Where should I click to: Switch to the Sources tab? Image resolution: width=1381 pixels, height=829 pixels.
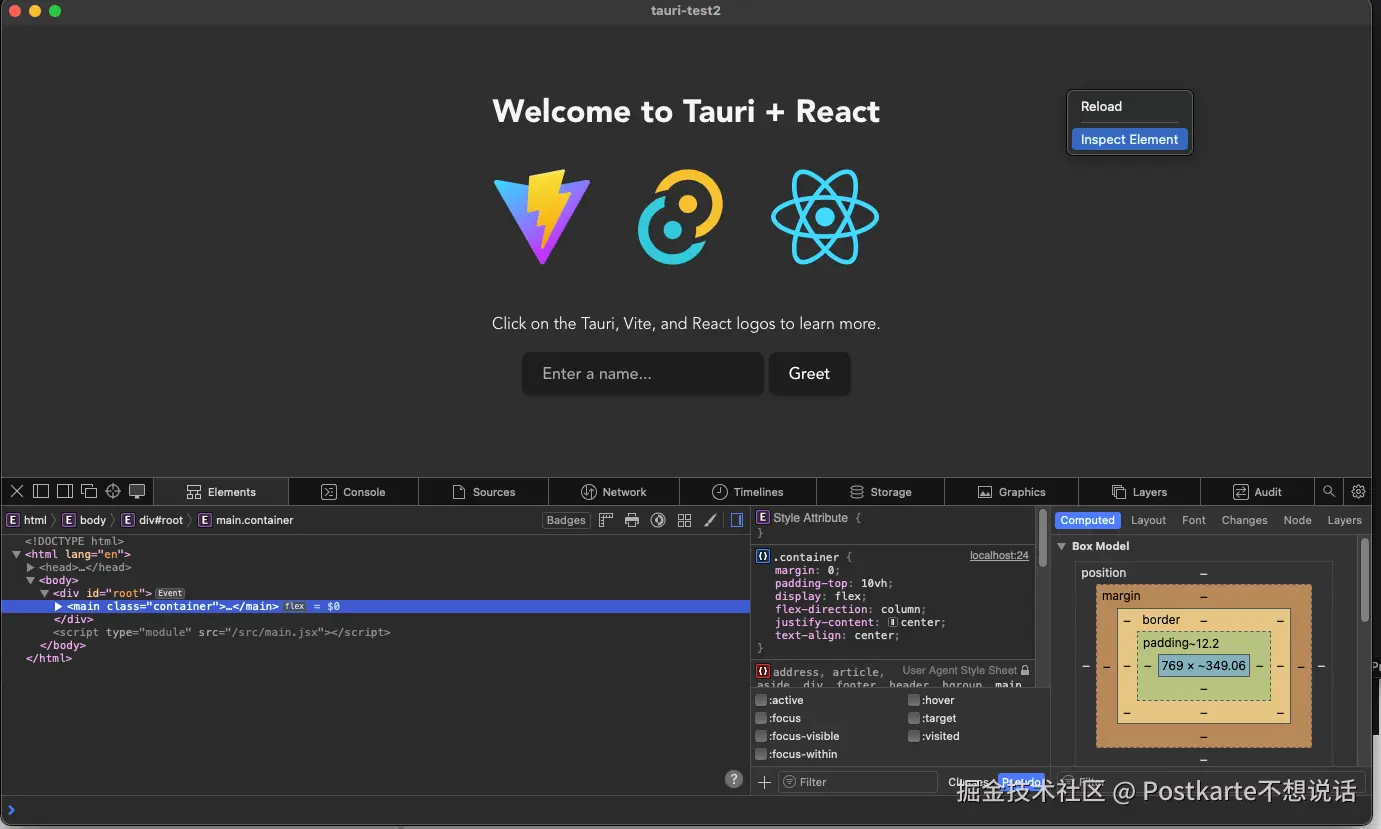(x=484, y=491)
